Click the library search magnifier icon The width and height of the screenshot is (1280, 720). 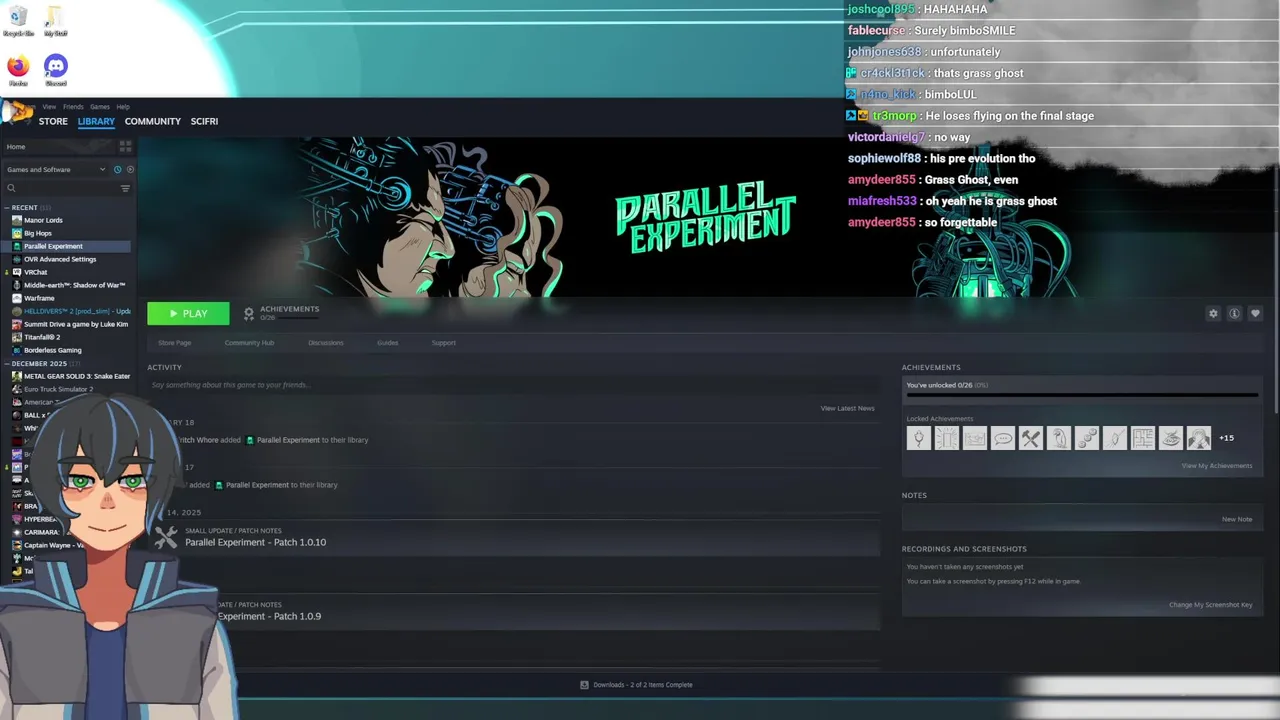pos(12,188)
